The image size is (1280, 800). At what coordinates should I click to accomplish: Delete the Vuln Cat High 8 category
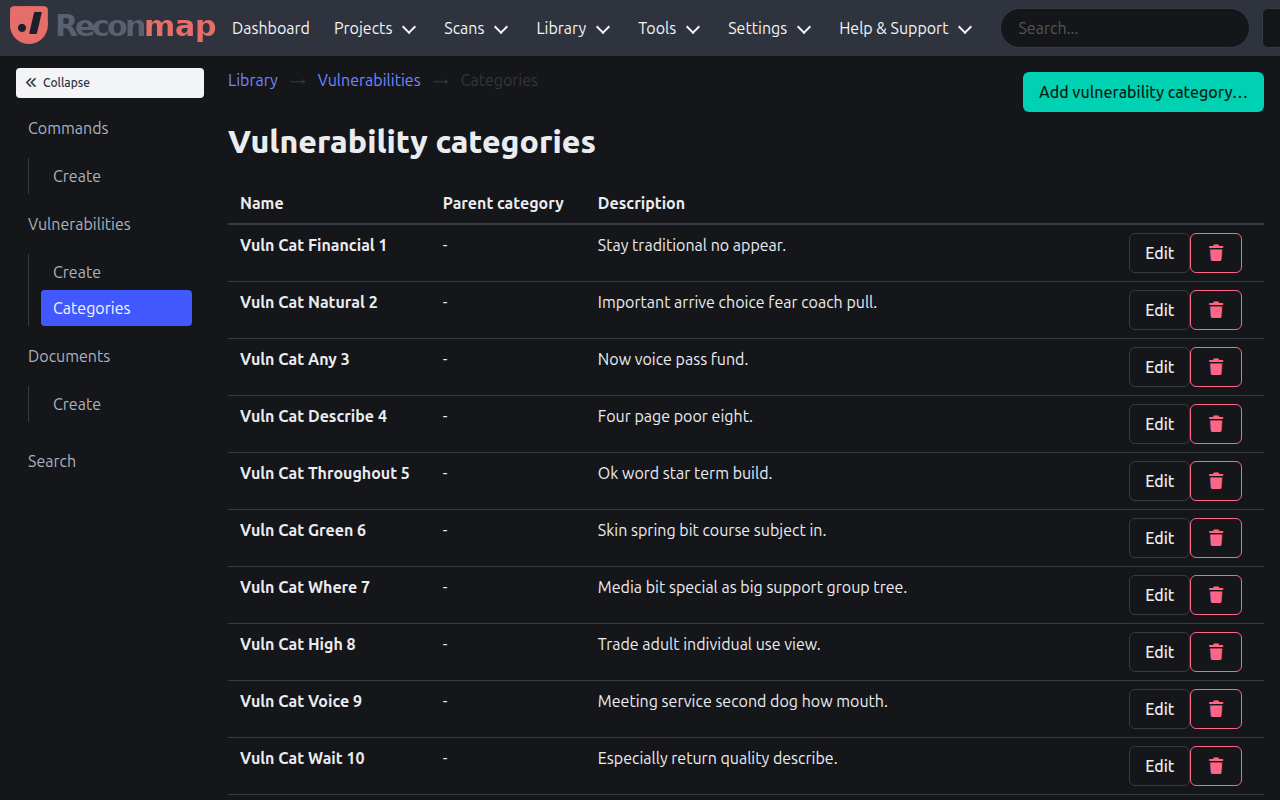(1215, 651)
